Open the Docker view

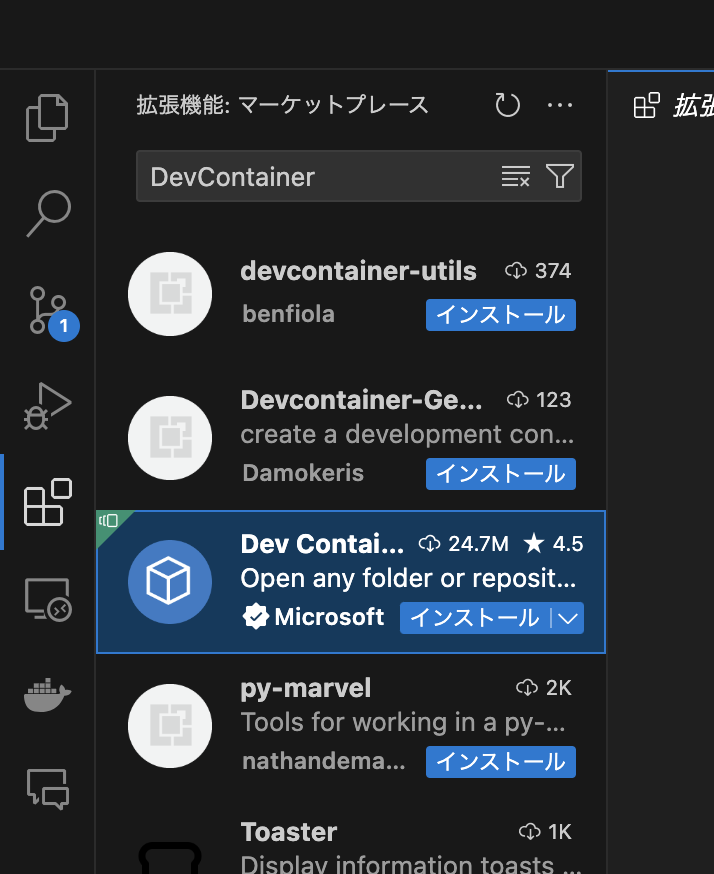point(47,695)
